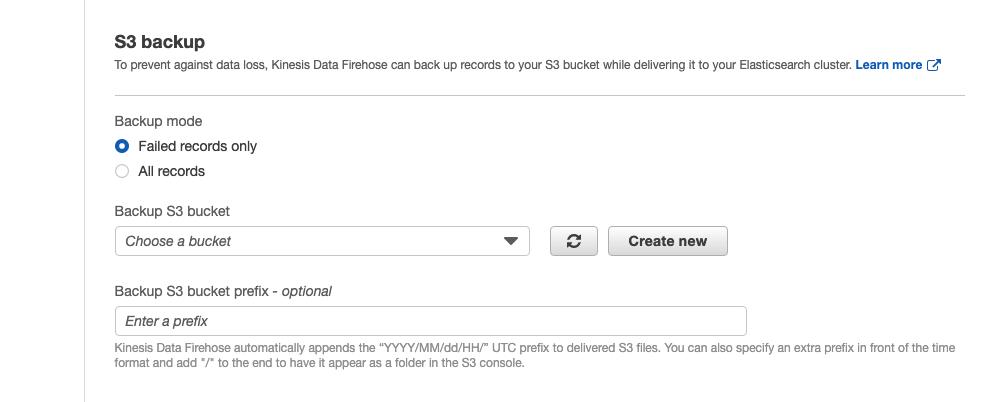The height and width of the screenshot is (402, 1006).
Task: Click the "Choose a bucket" placeholder text
Action: point(178,241)
